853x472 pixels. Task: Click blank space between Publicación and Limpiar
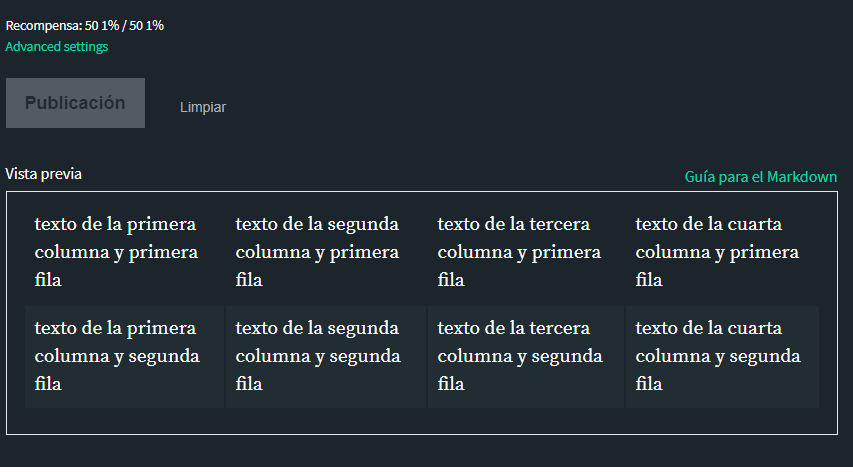162,103
